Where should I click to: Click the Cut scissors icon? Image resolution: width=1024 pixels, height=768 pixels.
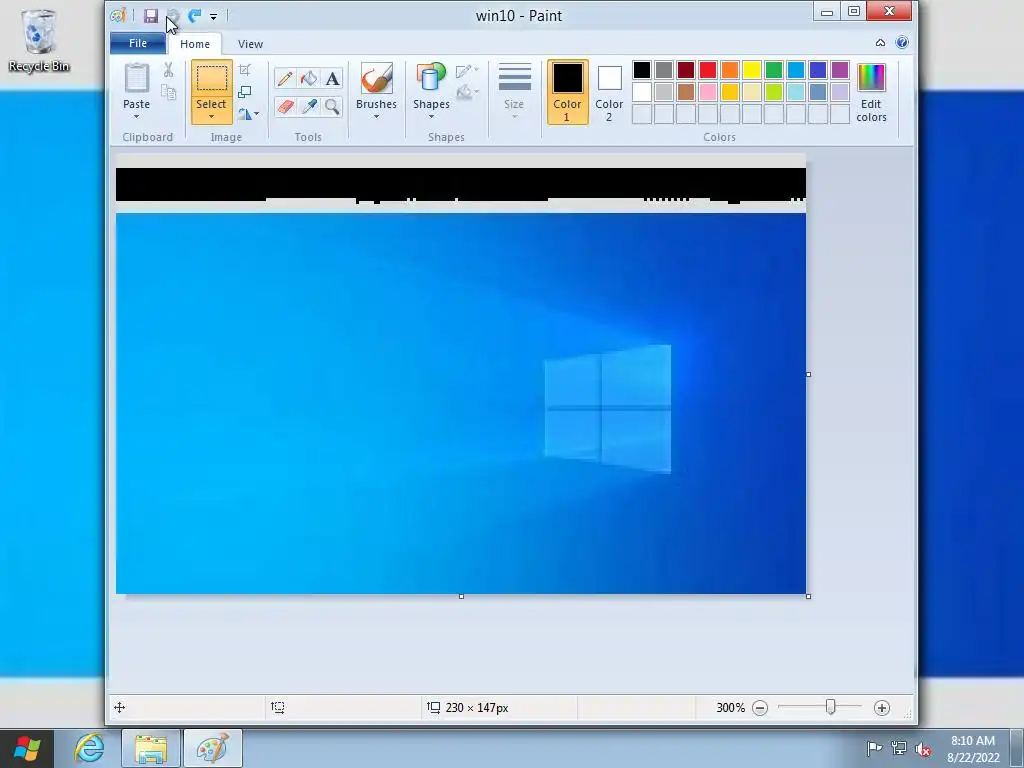tap(168, 70)
